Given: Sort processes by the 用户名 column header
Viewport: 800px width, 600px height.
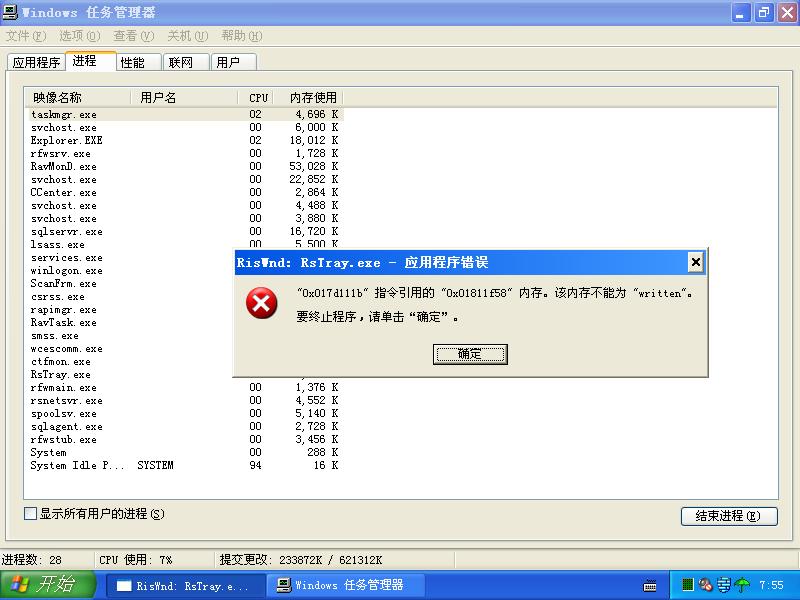Looking at the screenshot, I should pyautogui.click(x=184, y=97).
